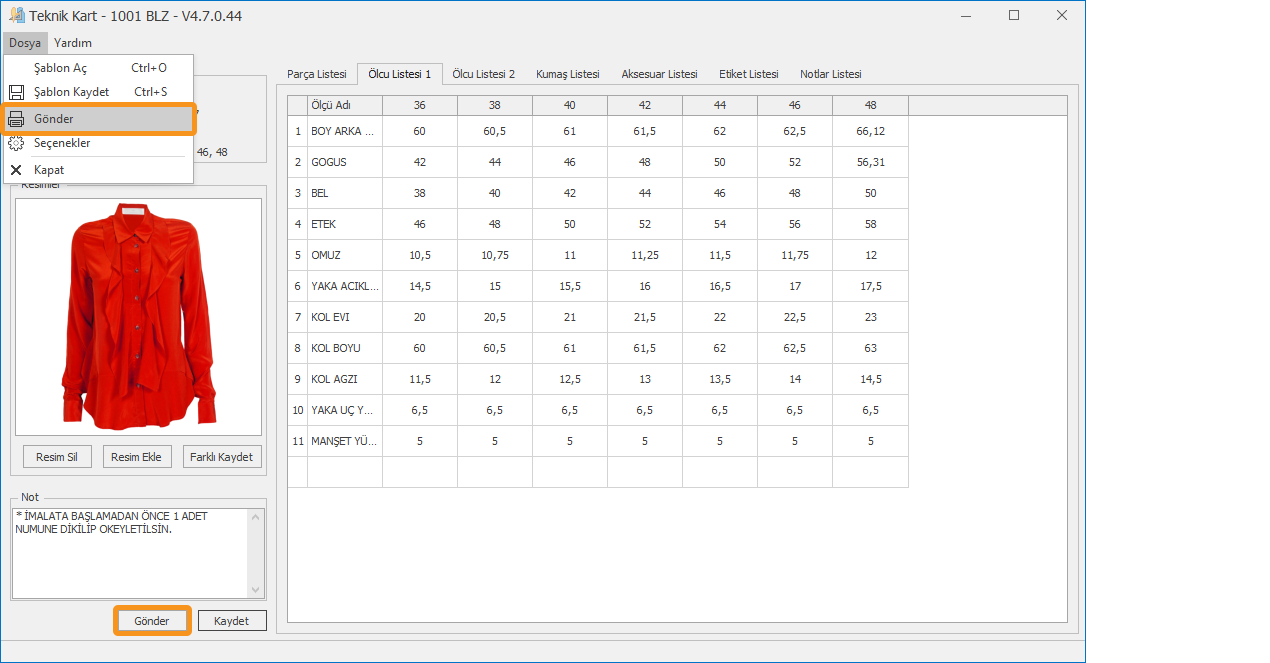Click the gear icon next to Seçenekler

[x=16, y=143]
